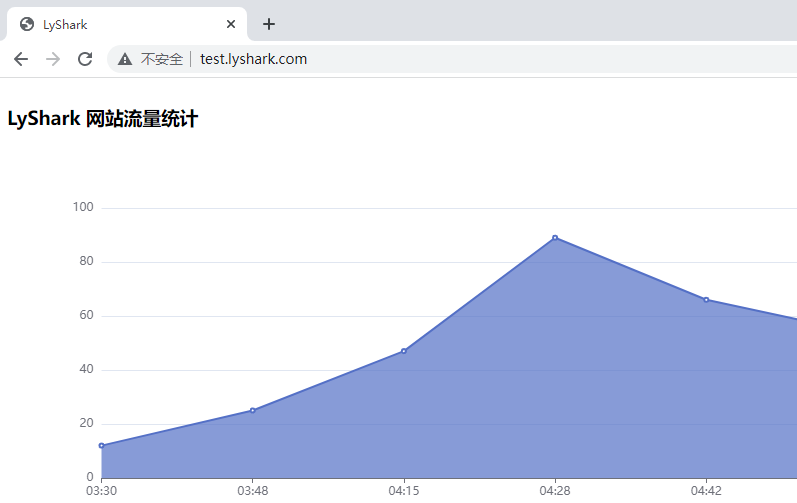Click the data point marker at 04:42
The width and height of the screenshot is (797, 503).
click(706, 299)
